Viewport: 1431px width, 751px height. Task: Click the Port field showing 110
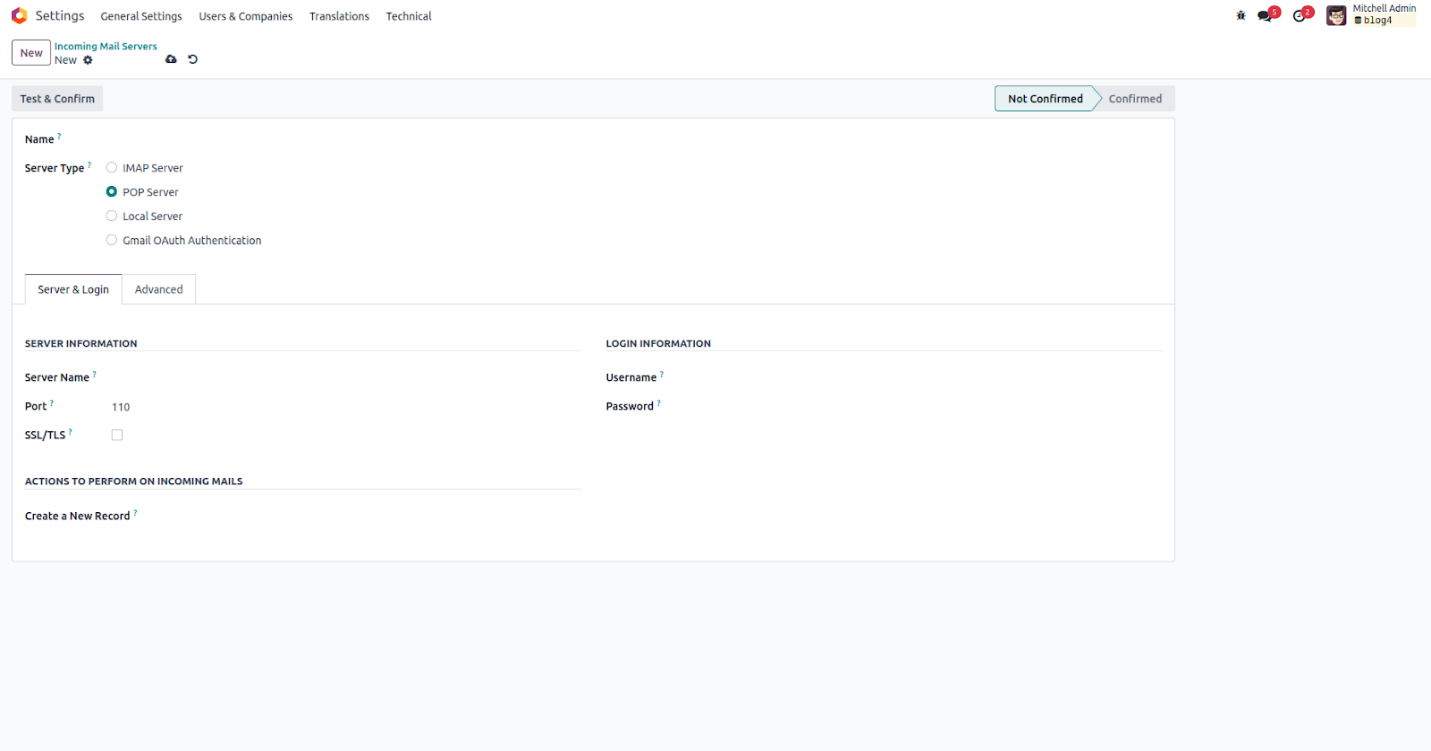point(346,407)
